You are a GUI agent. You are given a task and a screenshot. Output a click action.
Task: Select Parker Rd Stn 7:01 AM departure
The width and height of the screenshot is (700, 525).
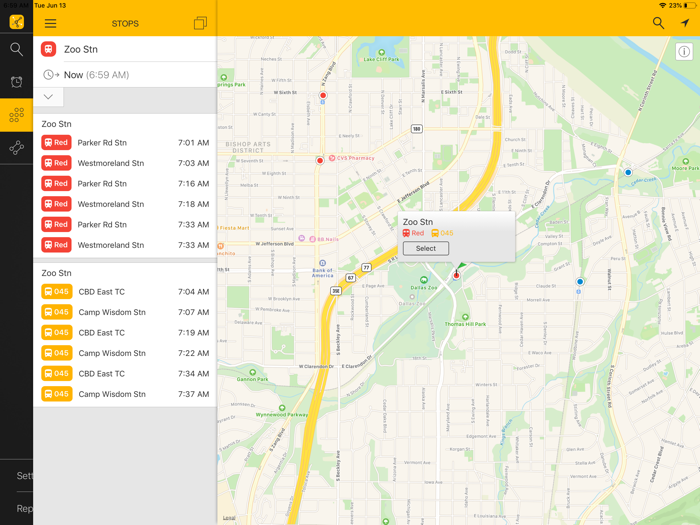tap(125, 143)
